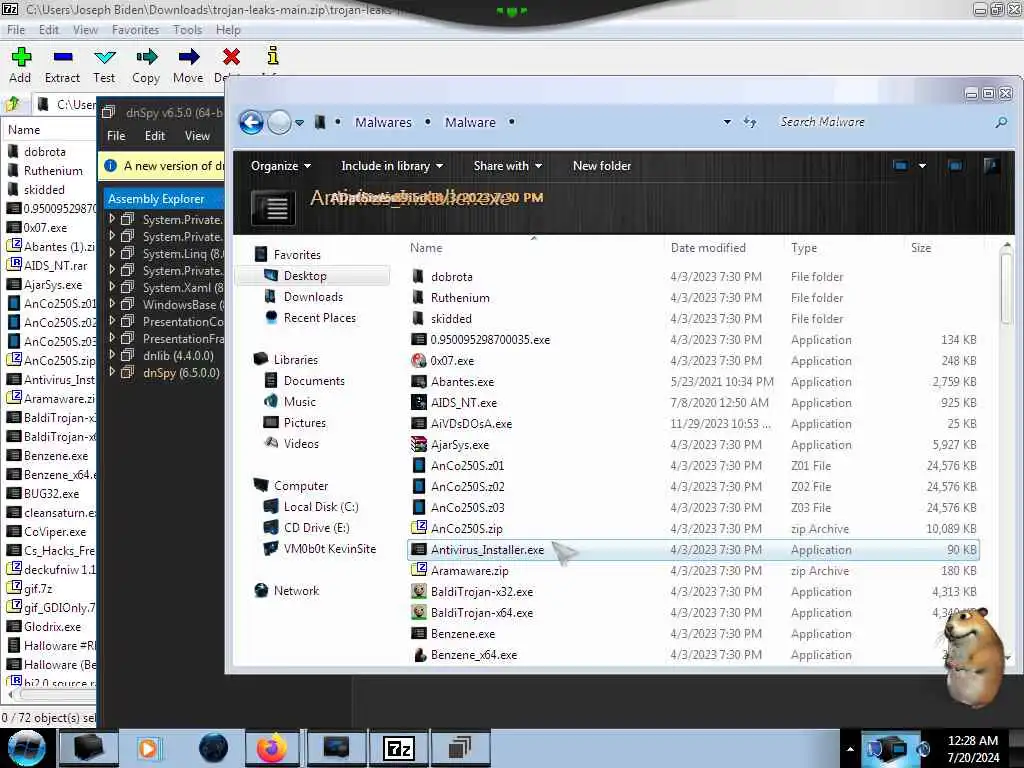The image size is (1024, 768).
Task: Click Malware breadcrumb segment
Action: click(x=470, y=122)
